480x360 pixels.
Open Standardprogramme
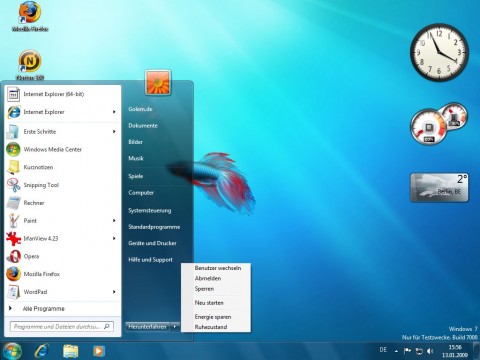[154, 227]
